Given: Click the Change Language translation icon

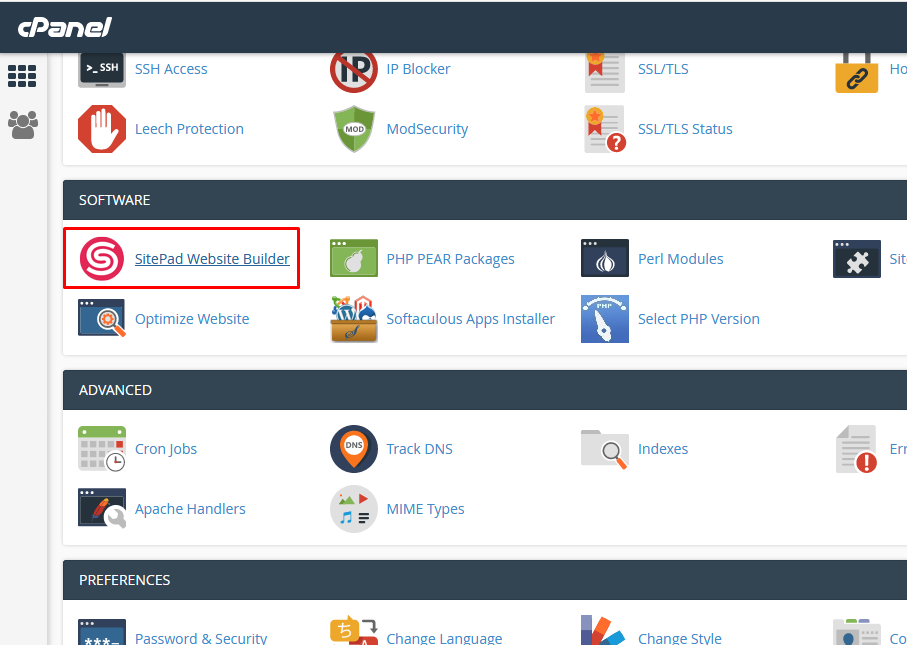Looking at the screenshot, I should click(353, 630).
